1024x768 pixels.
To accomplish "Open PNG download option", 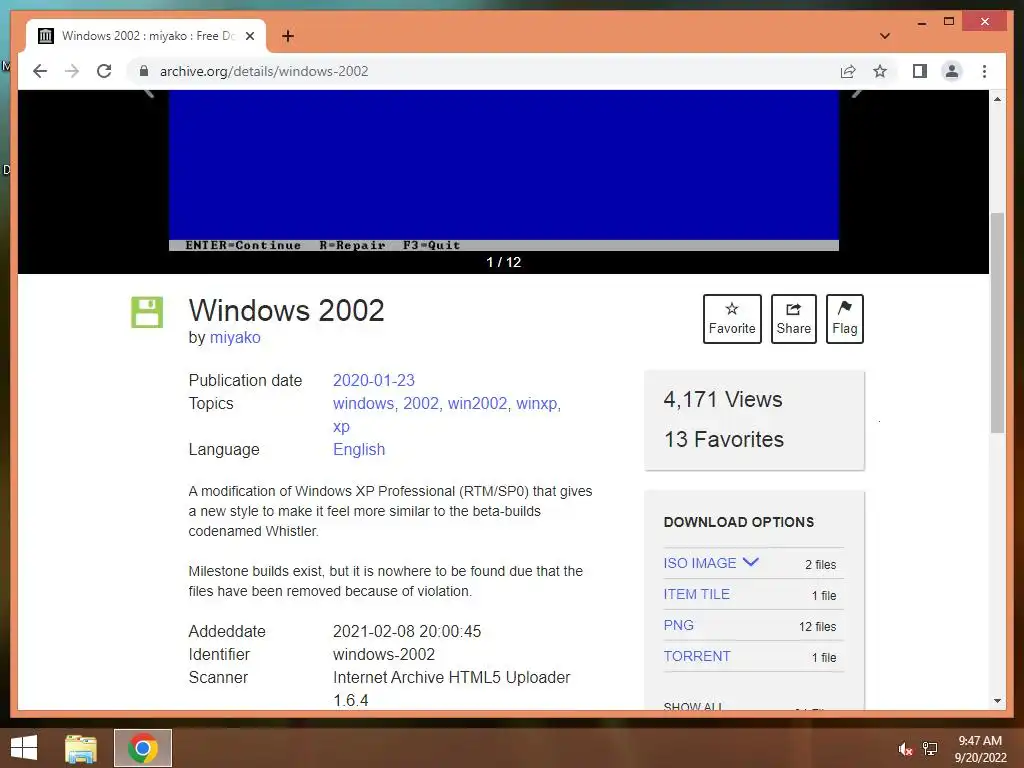I will [679, 625].
